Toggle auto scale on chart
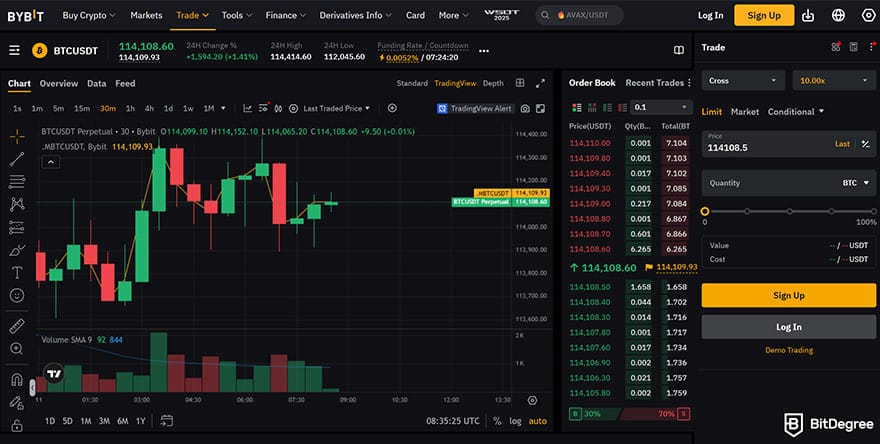 click(538, 421)
